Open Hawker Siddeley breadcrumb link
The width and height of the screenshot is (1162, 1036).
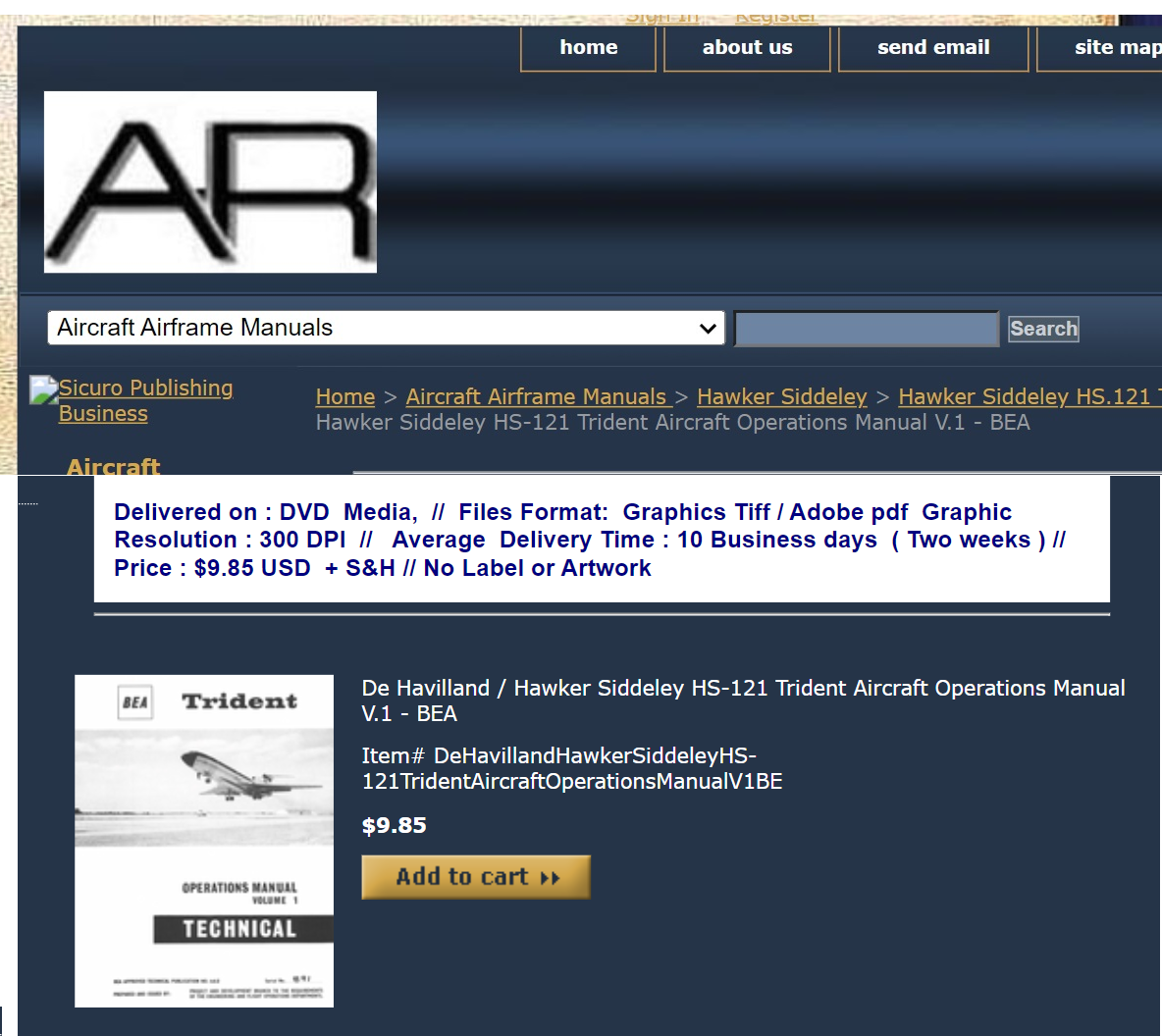[782, 397]
